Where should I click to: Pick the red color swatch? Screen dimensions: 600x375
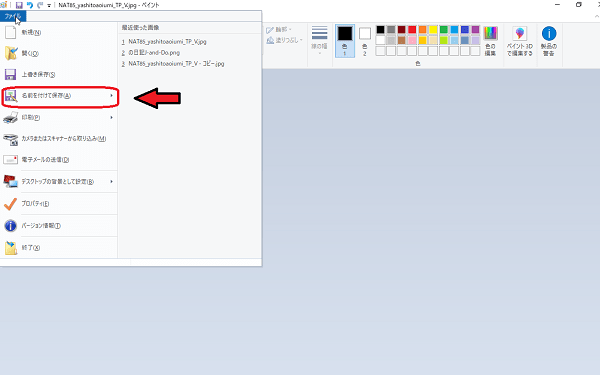pyautogui.click(x=412, y=30)
